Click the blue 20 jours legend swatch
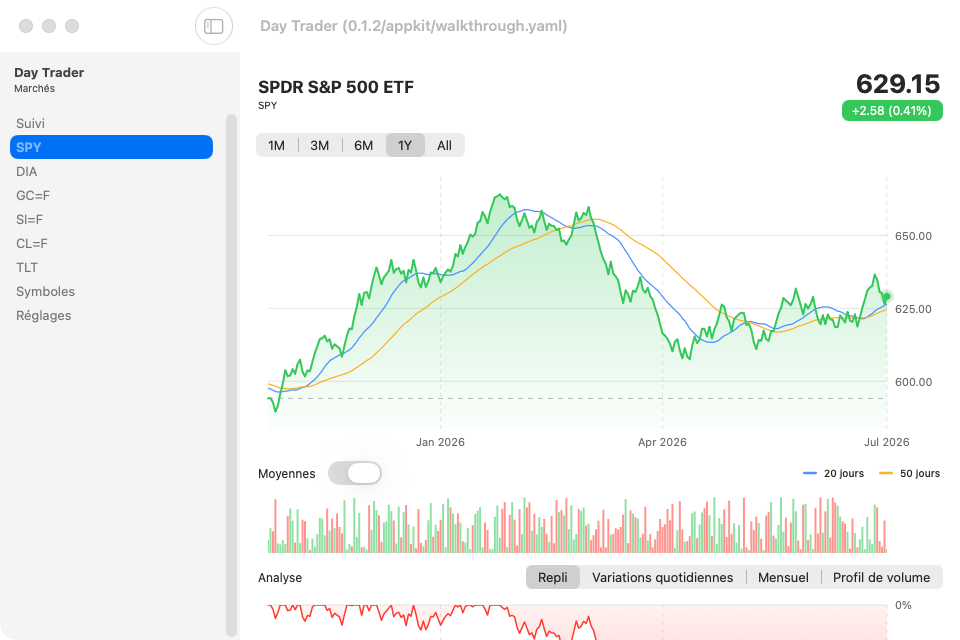 pyautogui.click(x=810, y=473)
